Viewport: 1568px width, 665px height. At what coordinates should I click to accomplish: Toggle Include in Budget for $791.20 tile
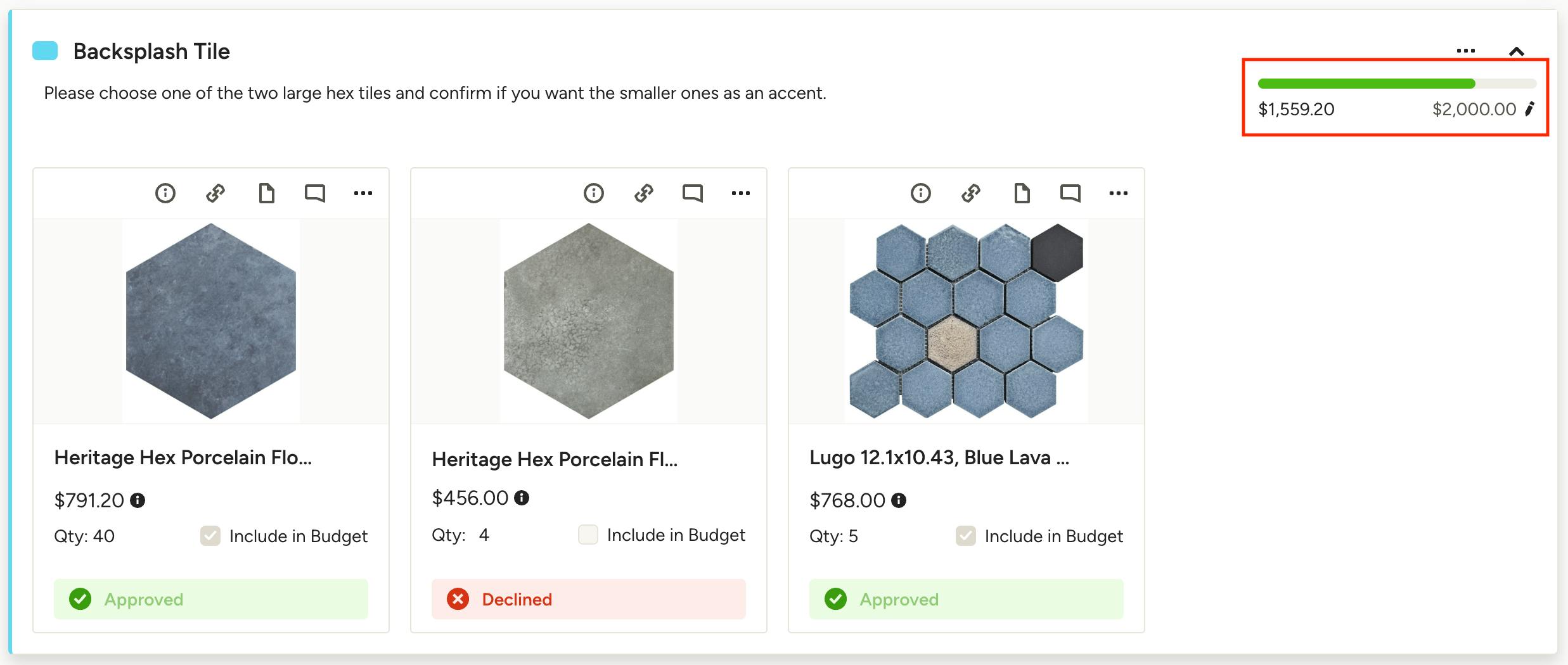[210, 536]
